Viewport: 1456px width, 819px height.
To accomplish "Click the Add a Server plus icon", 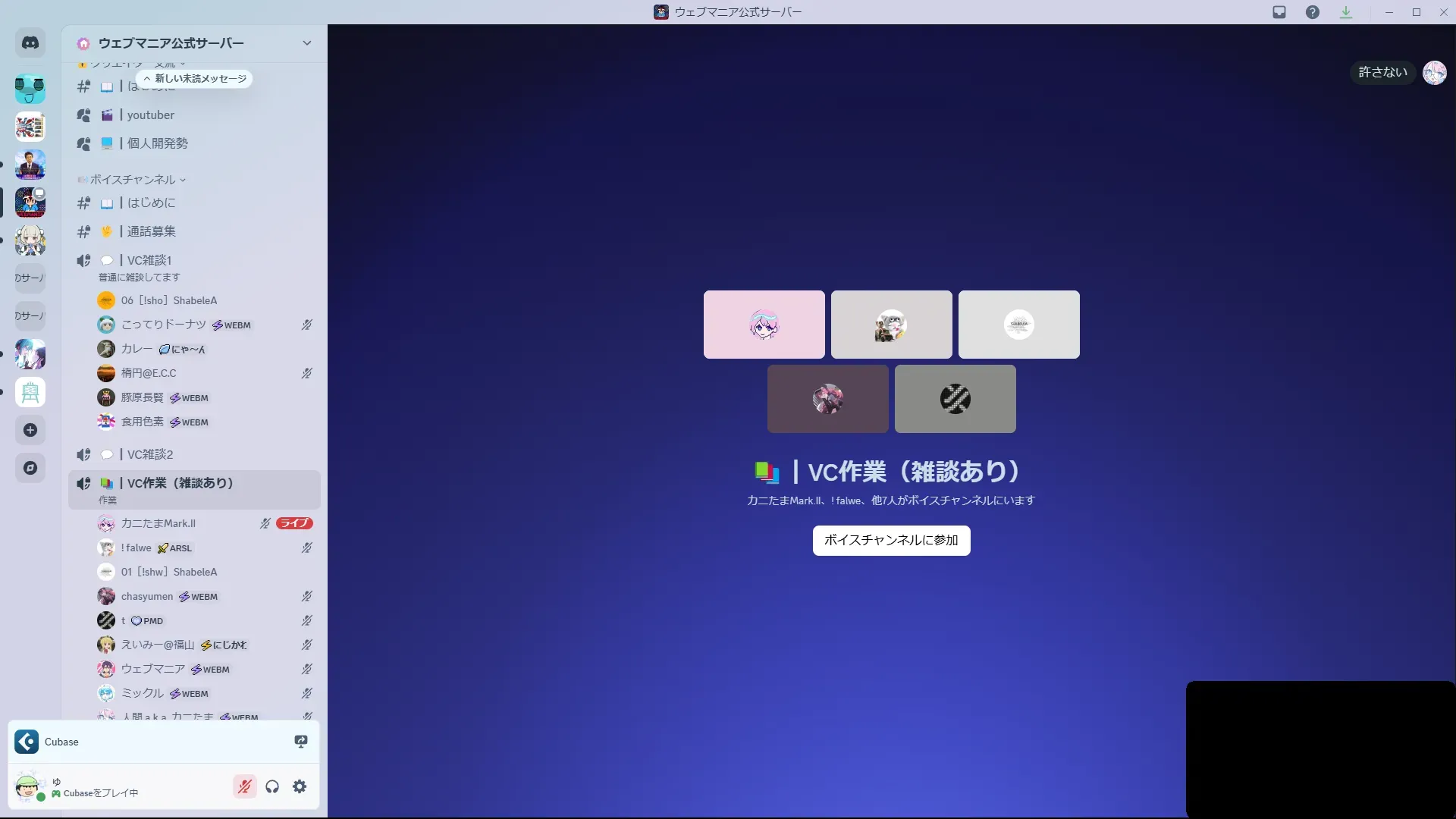I will (x=30, y=431).
